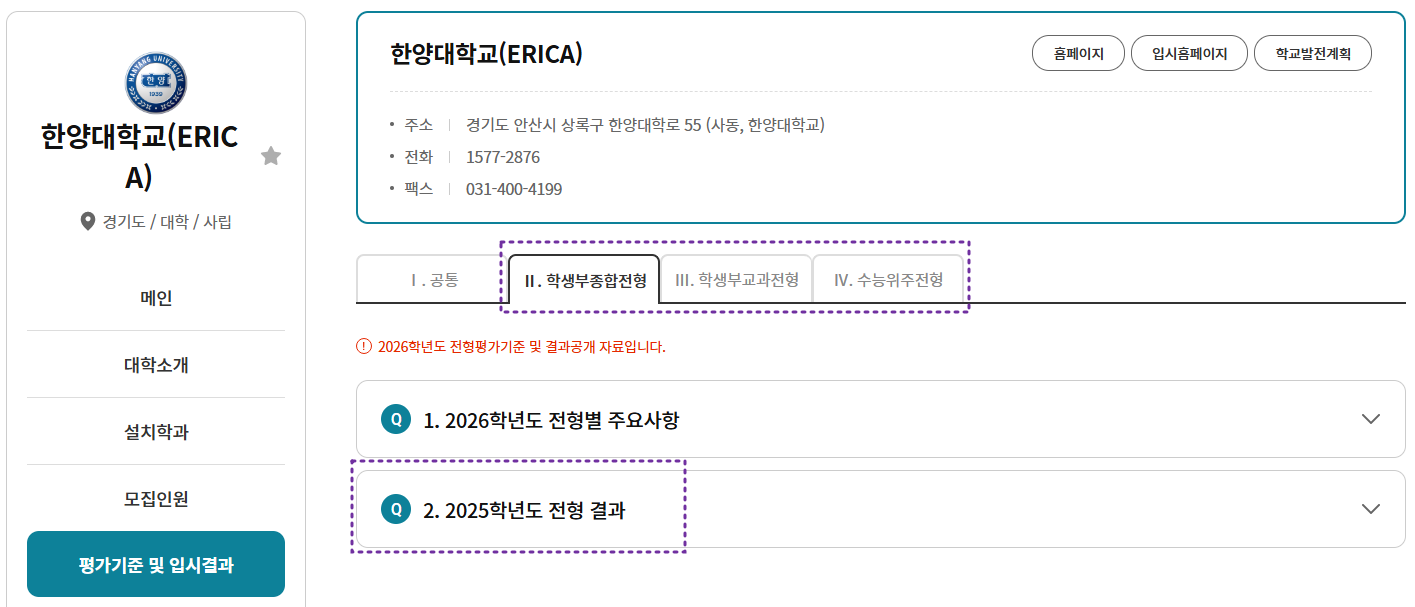Open 모집인원 in the sidebar menu
Image resolution: width=1415 pixels, height=607 pixels.
point(156,498)
